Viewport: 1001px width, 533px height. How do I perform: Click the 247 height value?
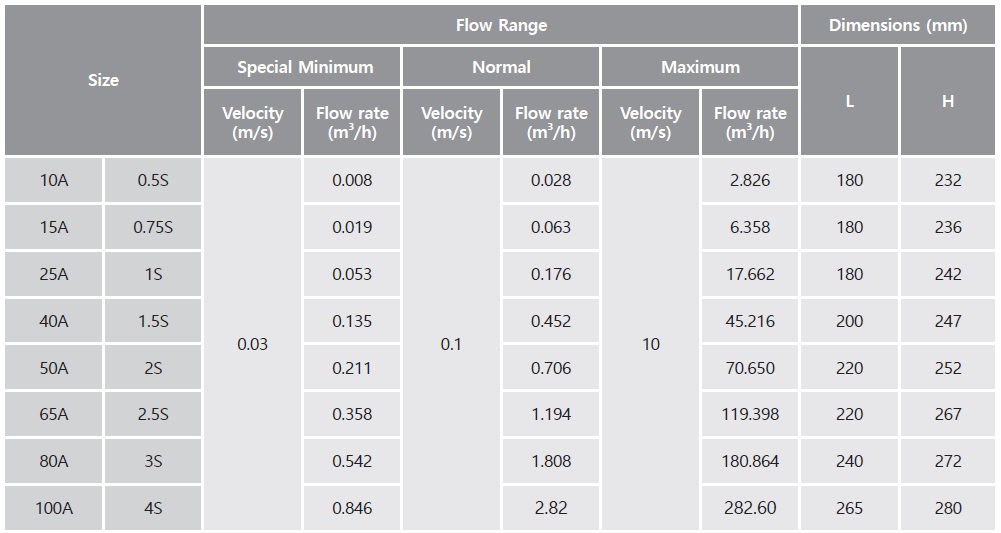pyautogui.click(x=948, y=321)
